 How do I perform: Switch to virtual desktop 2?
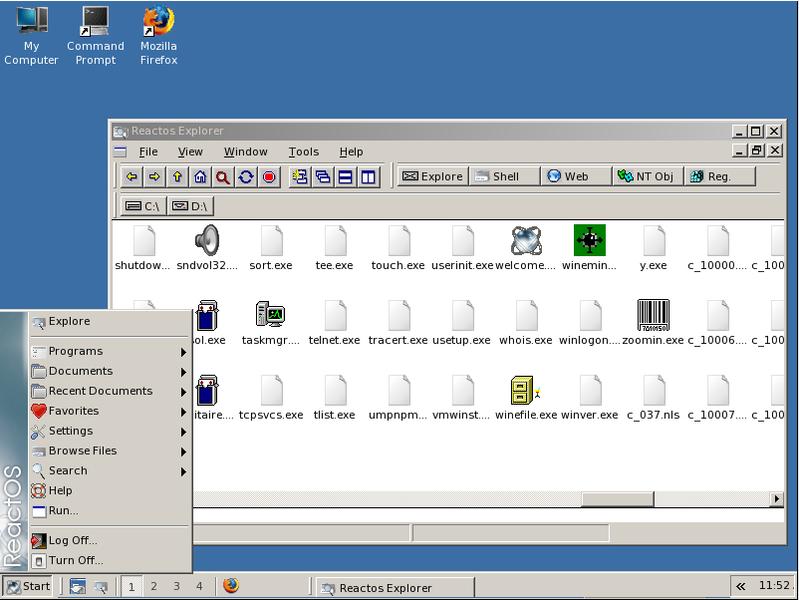[154, 586]
